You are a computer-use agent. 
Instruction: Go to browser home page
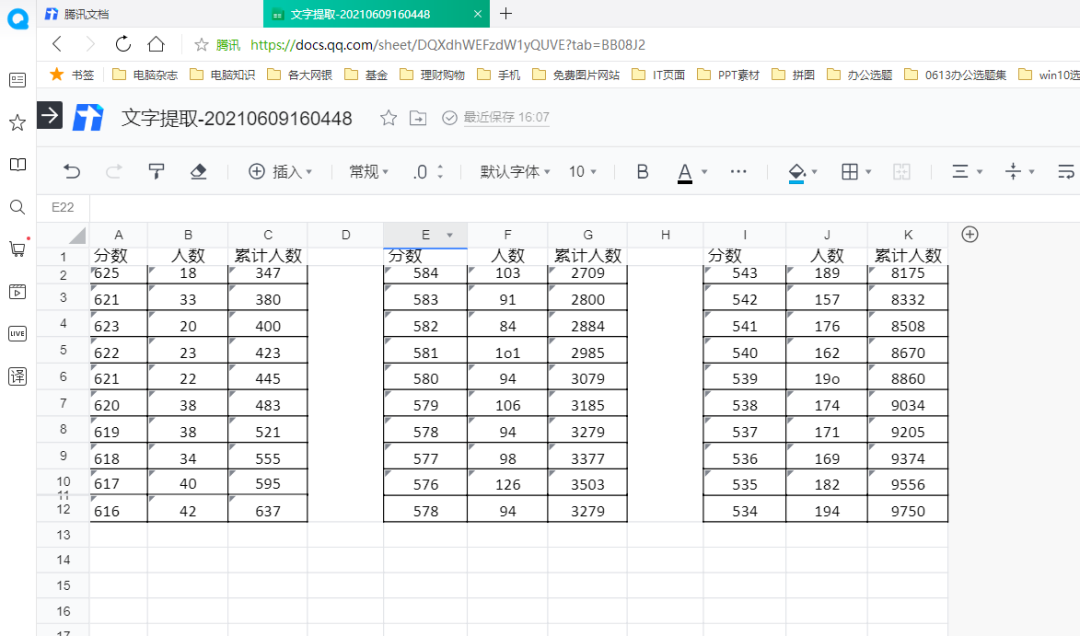point(156,44)
